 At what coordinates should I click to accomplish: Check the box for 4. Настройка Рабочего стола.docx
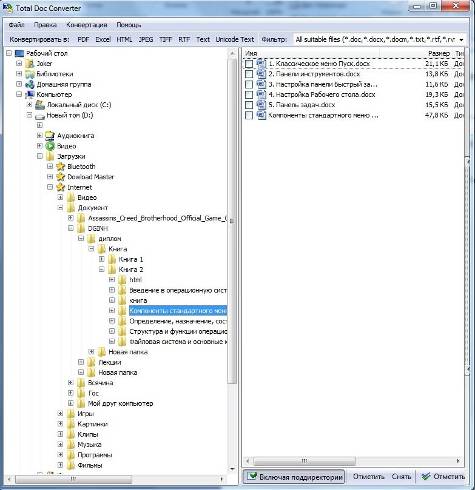249,95
